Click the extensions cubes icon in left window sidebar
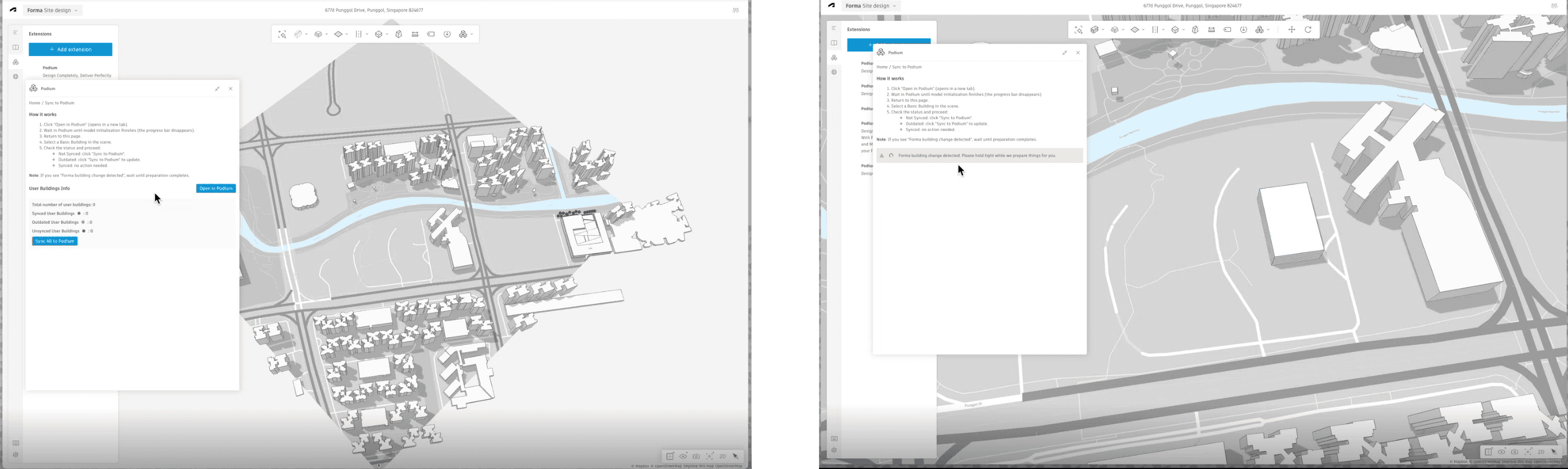The width and height of the screenshot is (1568, 469). point(16,62)
